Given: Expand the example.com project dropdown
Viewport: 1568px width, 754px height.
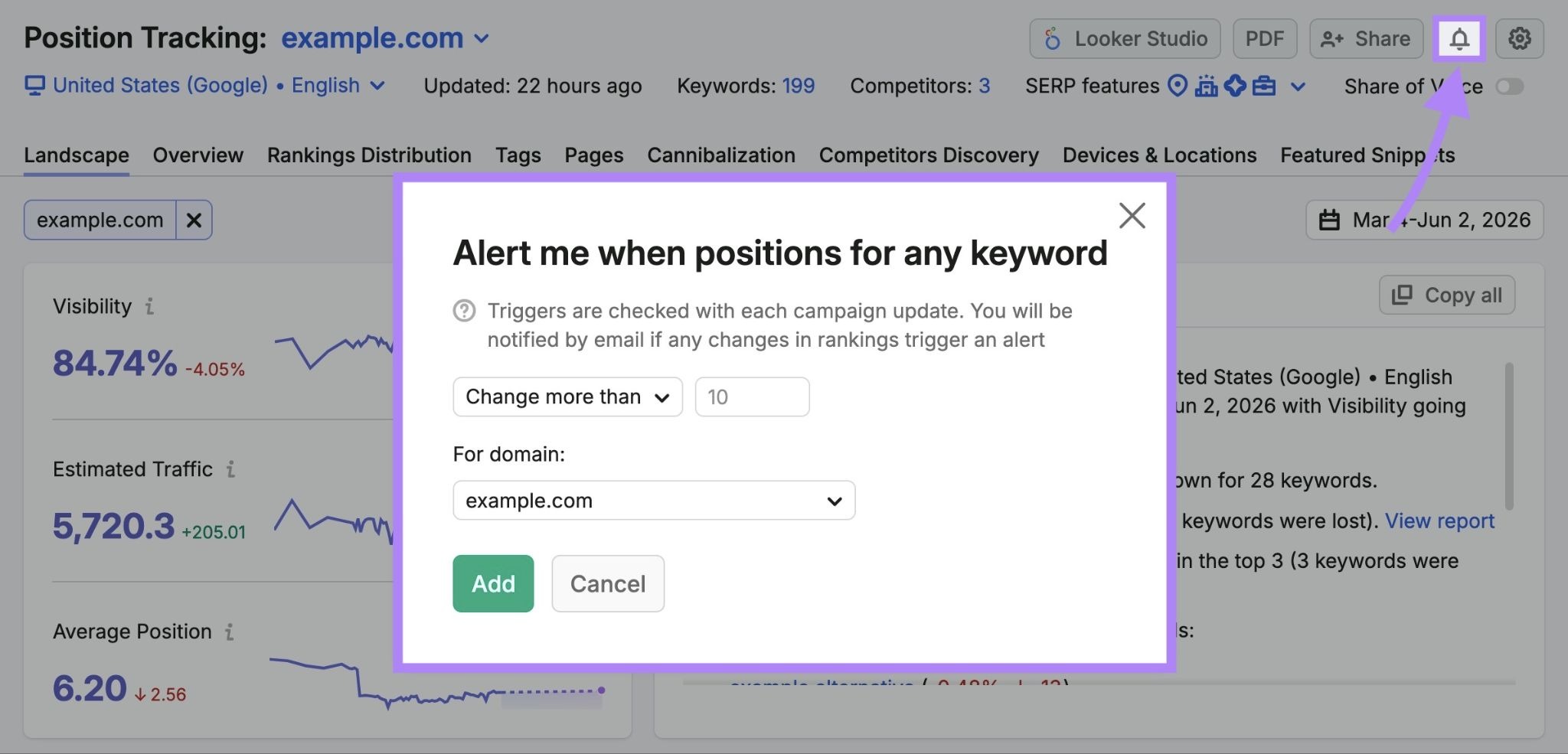Looking at the screenshot, I should point(386,38).
